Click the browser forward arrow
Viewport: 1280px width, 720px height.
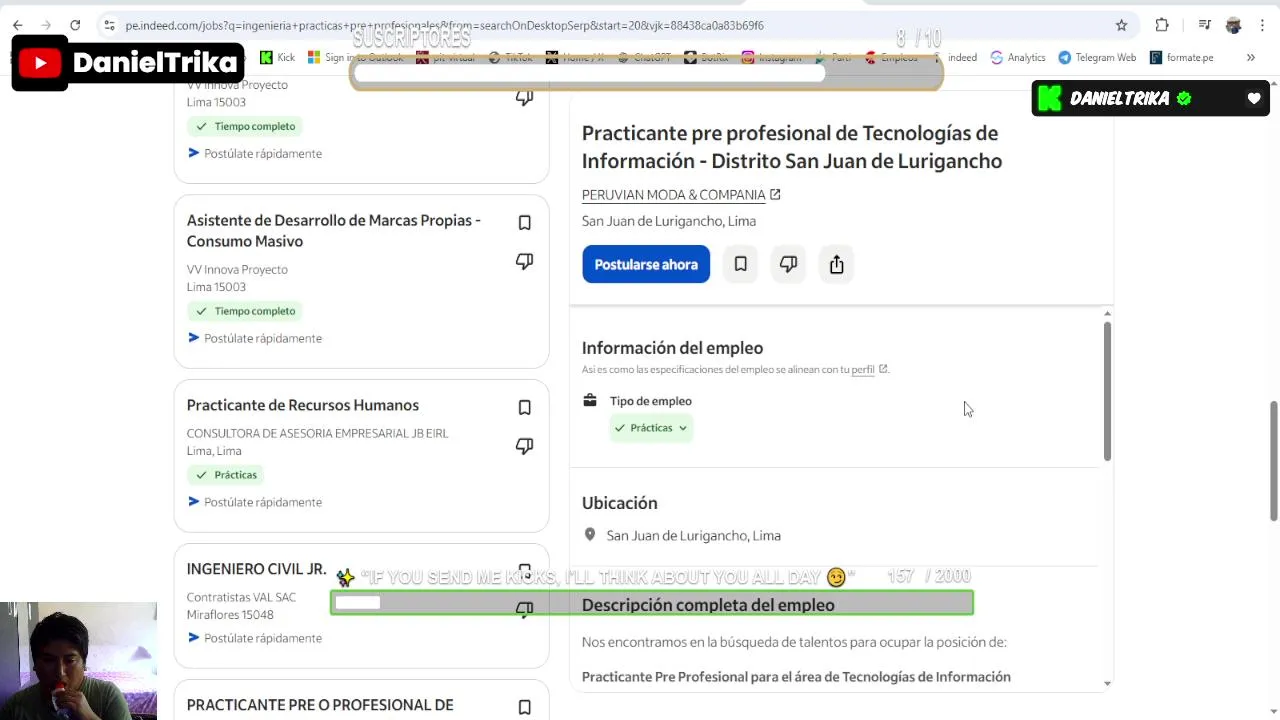[x=46, y=25]
